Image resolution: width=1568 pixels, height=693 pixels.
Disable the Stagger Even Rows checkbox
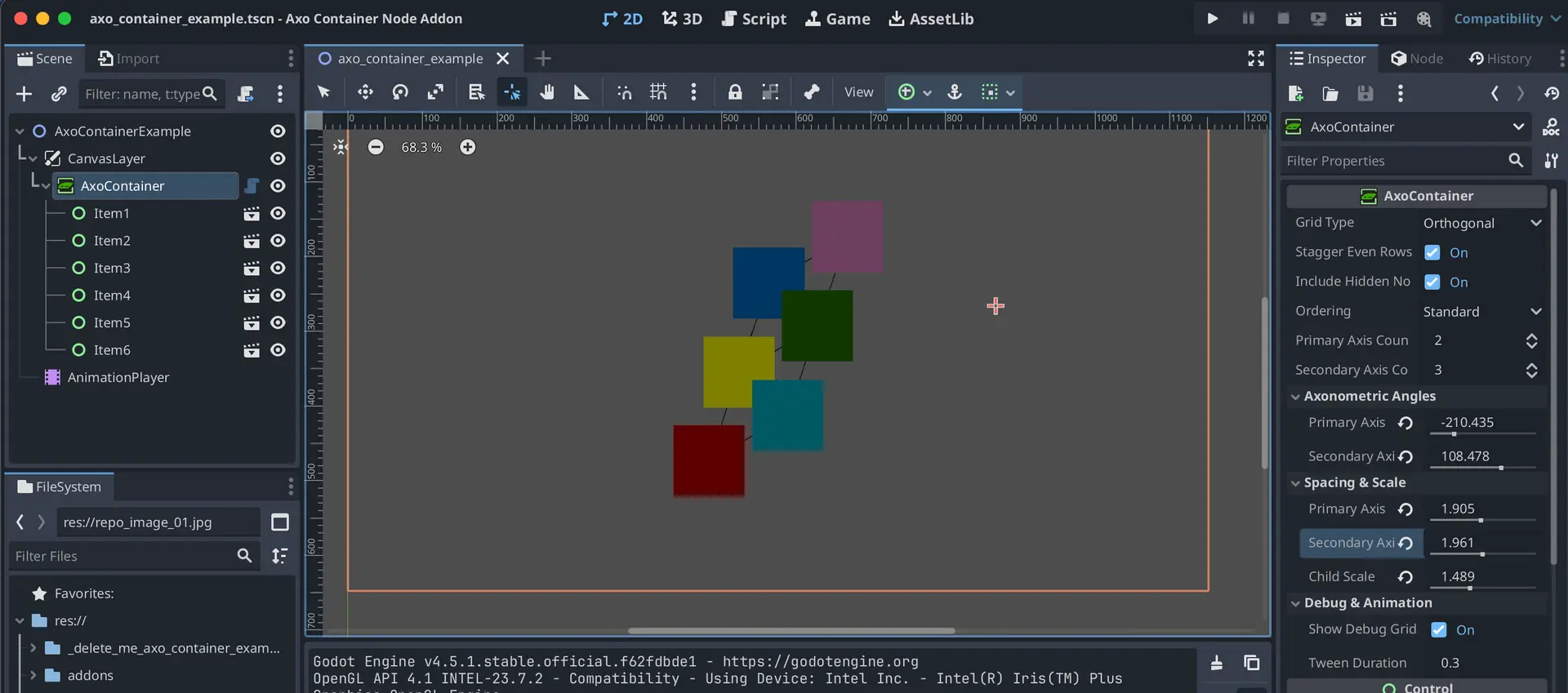1432,252
